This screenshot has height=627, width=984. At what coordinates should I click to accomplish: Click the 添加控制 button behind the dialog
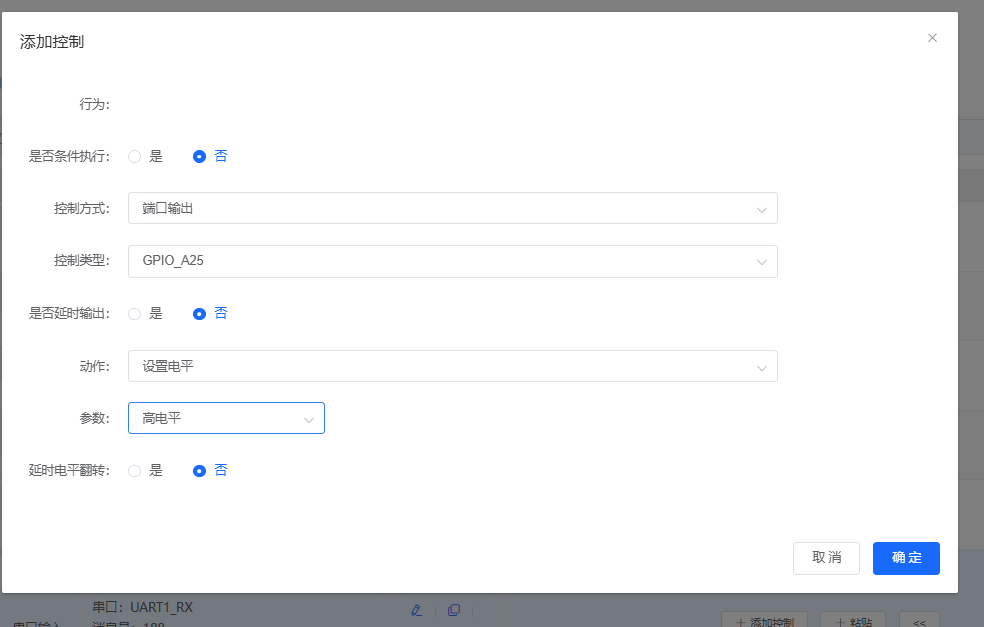tap(765, 620)
